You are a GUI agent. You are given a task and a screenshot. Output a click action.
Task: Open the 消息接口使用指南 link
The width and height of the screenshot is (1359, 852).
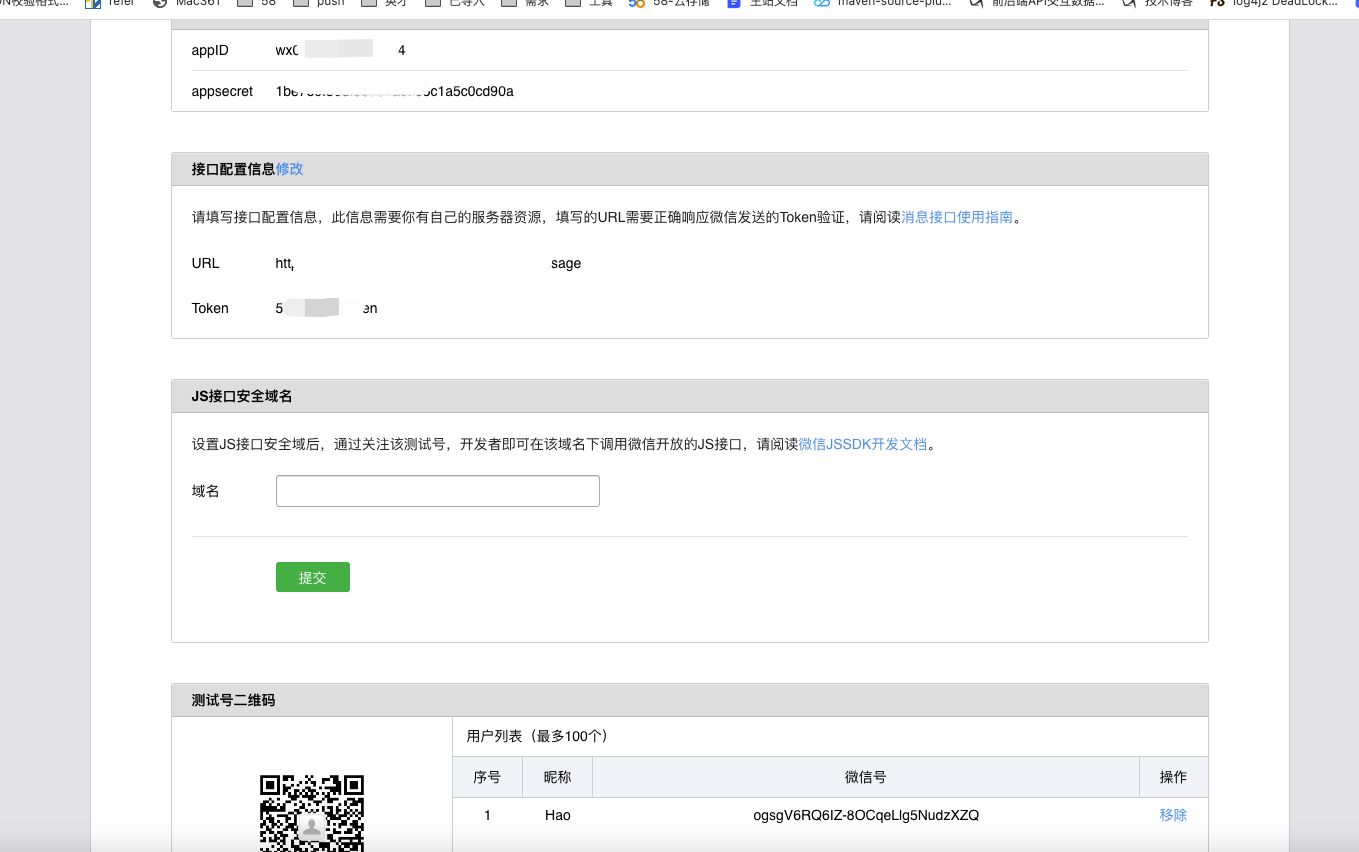957,217
